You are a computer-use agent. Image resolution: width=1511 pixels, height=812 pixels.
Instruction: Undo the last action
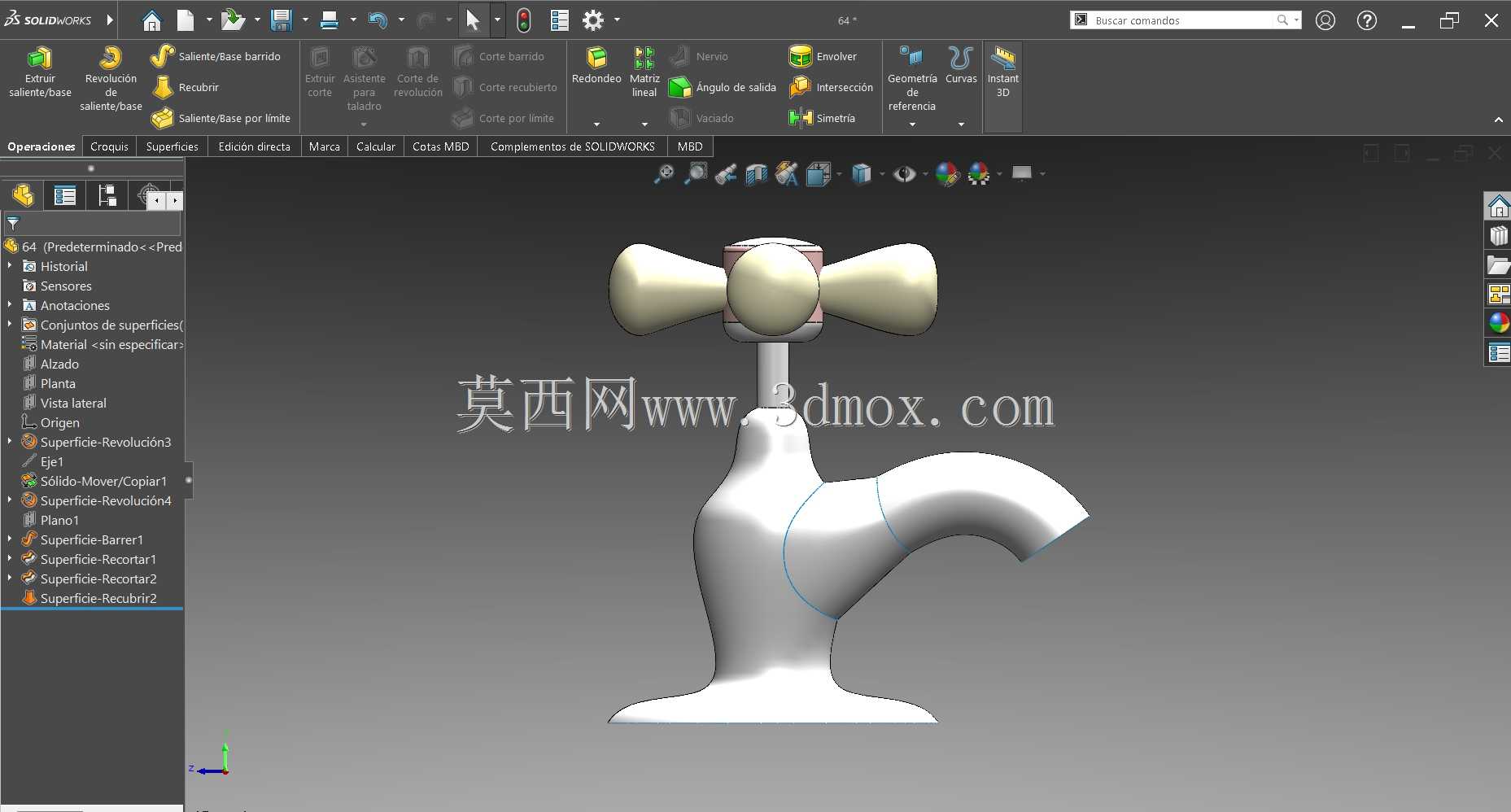click(378, 20)
